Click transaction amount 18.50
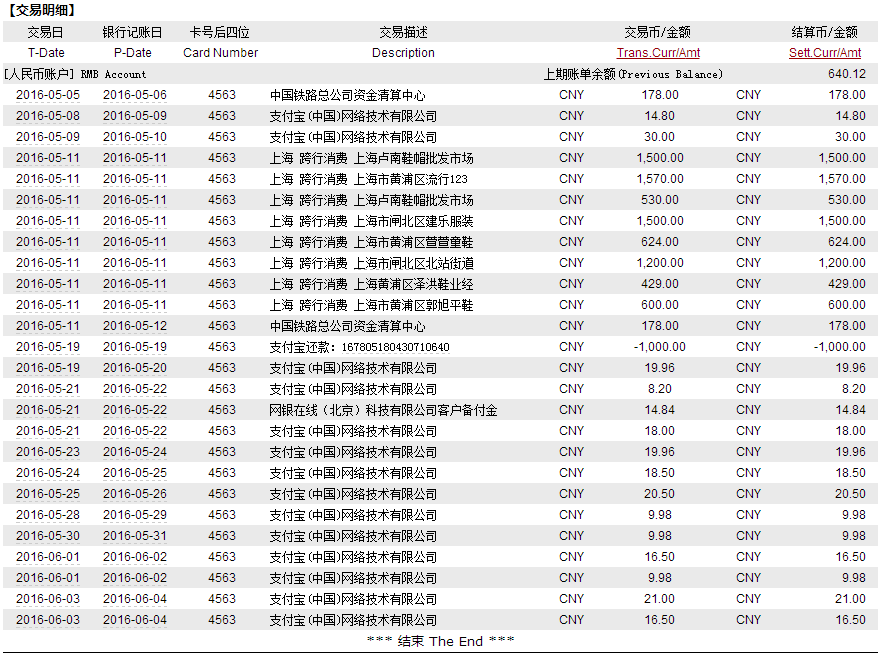The height and width of the screenshot is (653, 890). [660, 473]
